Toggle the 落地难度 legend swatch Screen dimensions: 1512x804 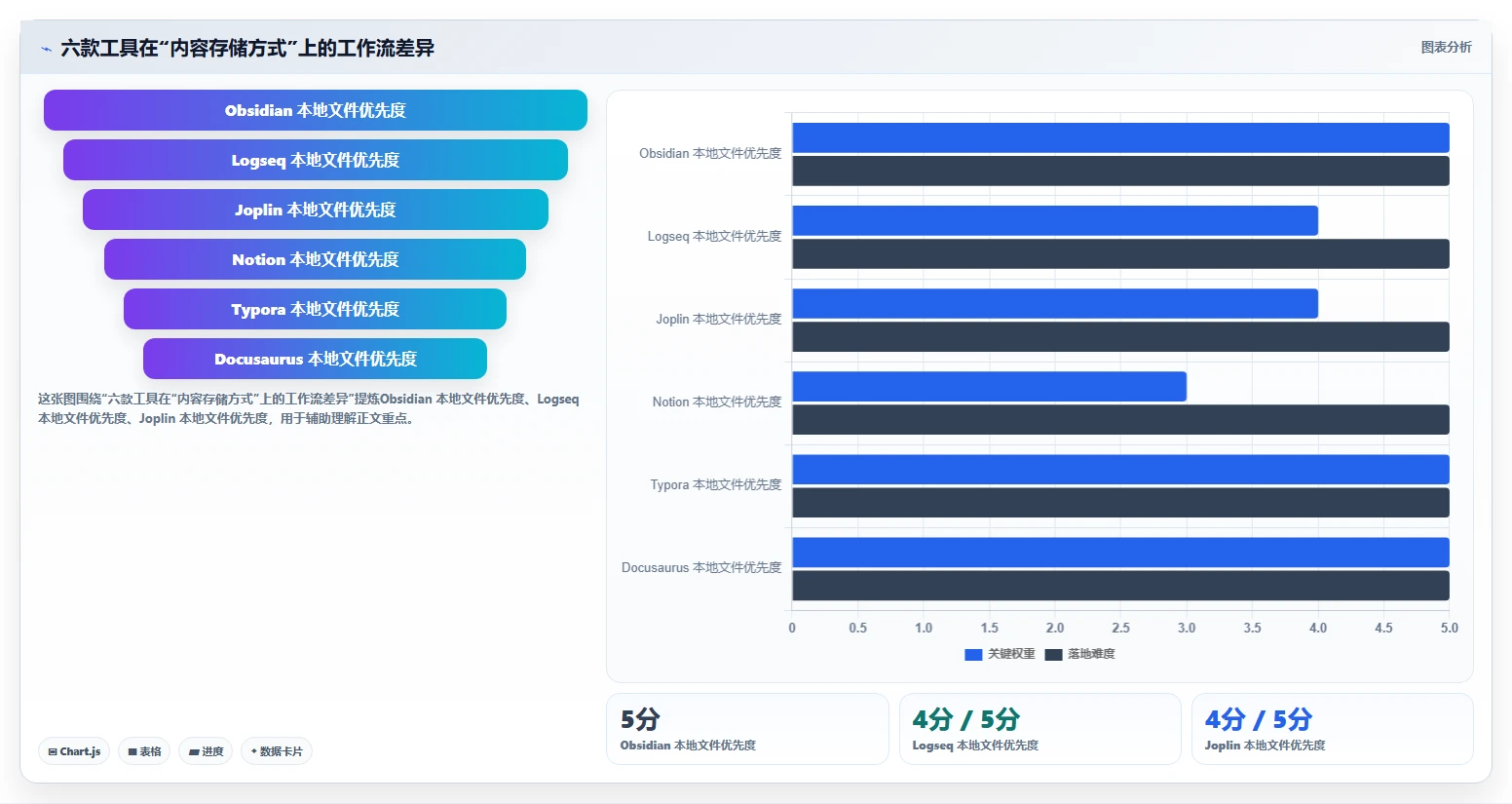1053,654
